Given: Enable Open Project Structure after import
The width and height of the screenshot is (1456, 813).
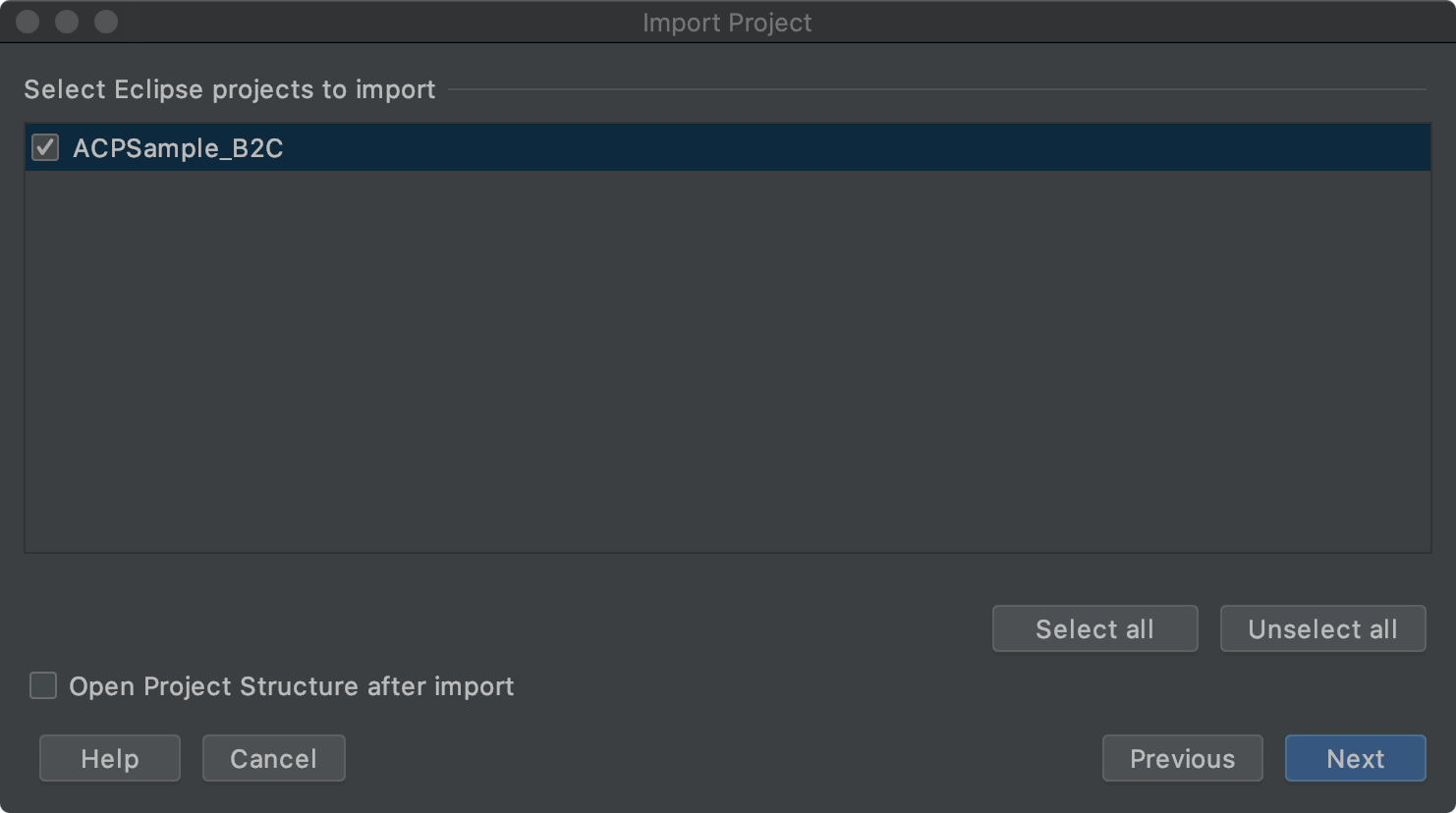Looking at the screenshot, I should pos(43,685).
